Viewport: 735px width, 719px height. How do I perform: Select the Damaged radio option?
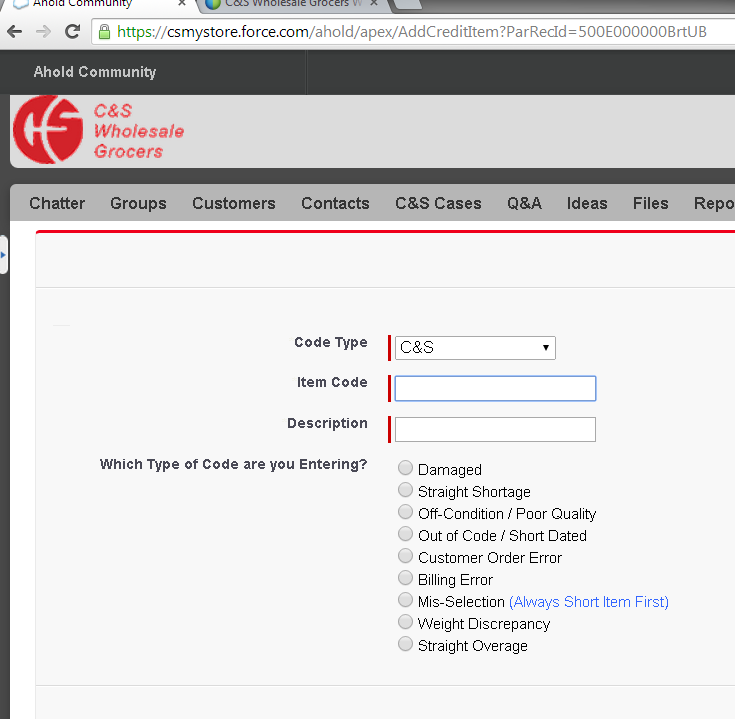point(405,468)
